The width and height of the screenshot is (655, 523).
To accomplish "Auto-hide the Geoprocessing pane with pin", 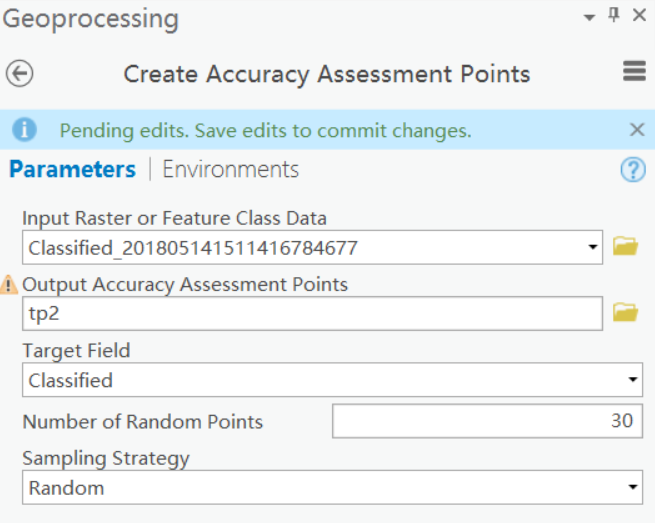I will pos(615,15).
